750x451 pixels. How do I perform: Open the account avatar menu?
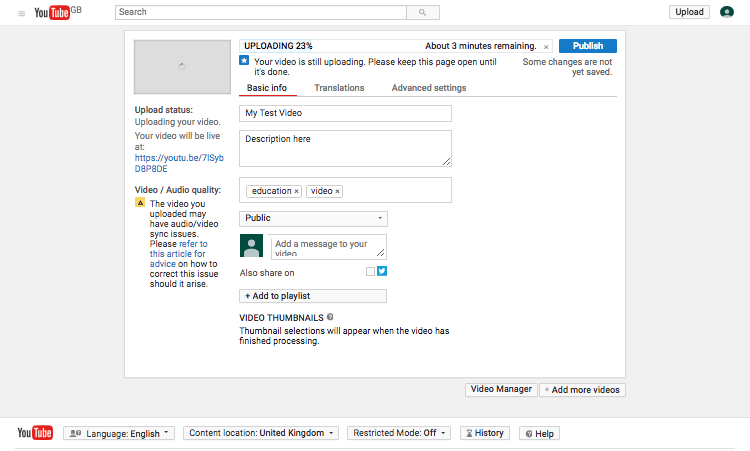click(727, 12)
